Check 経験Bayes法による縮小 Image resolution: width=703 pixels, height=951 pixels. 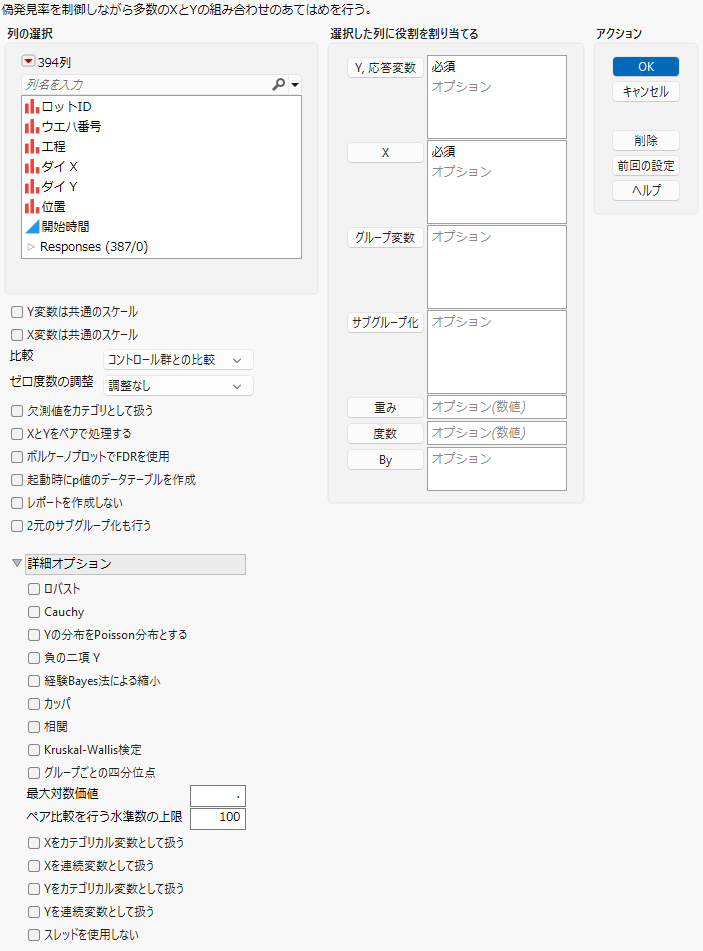[34, 682]
